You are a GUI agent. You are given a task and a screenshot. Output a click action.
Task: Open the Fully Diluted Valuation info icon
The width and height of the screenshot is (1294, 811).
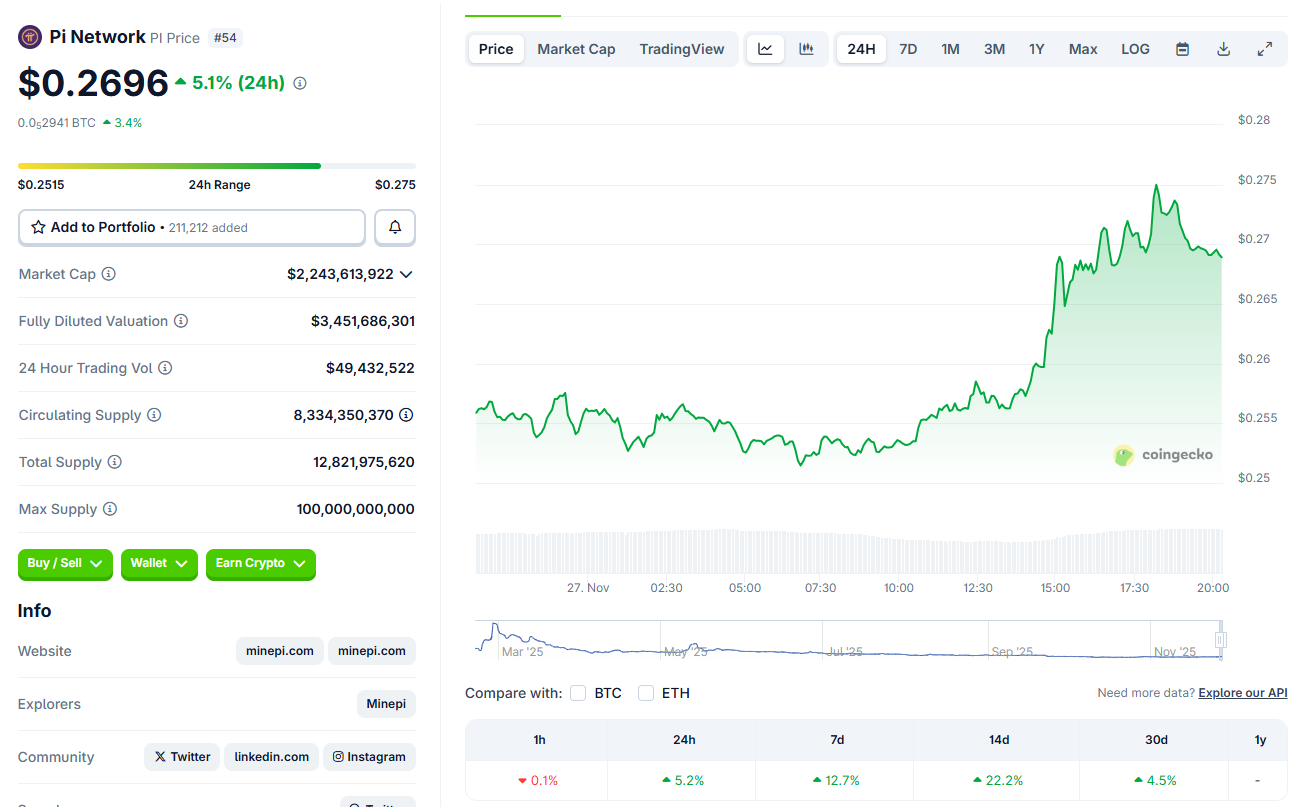[x=181, y=321]
